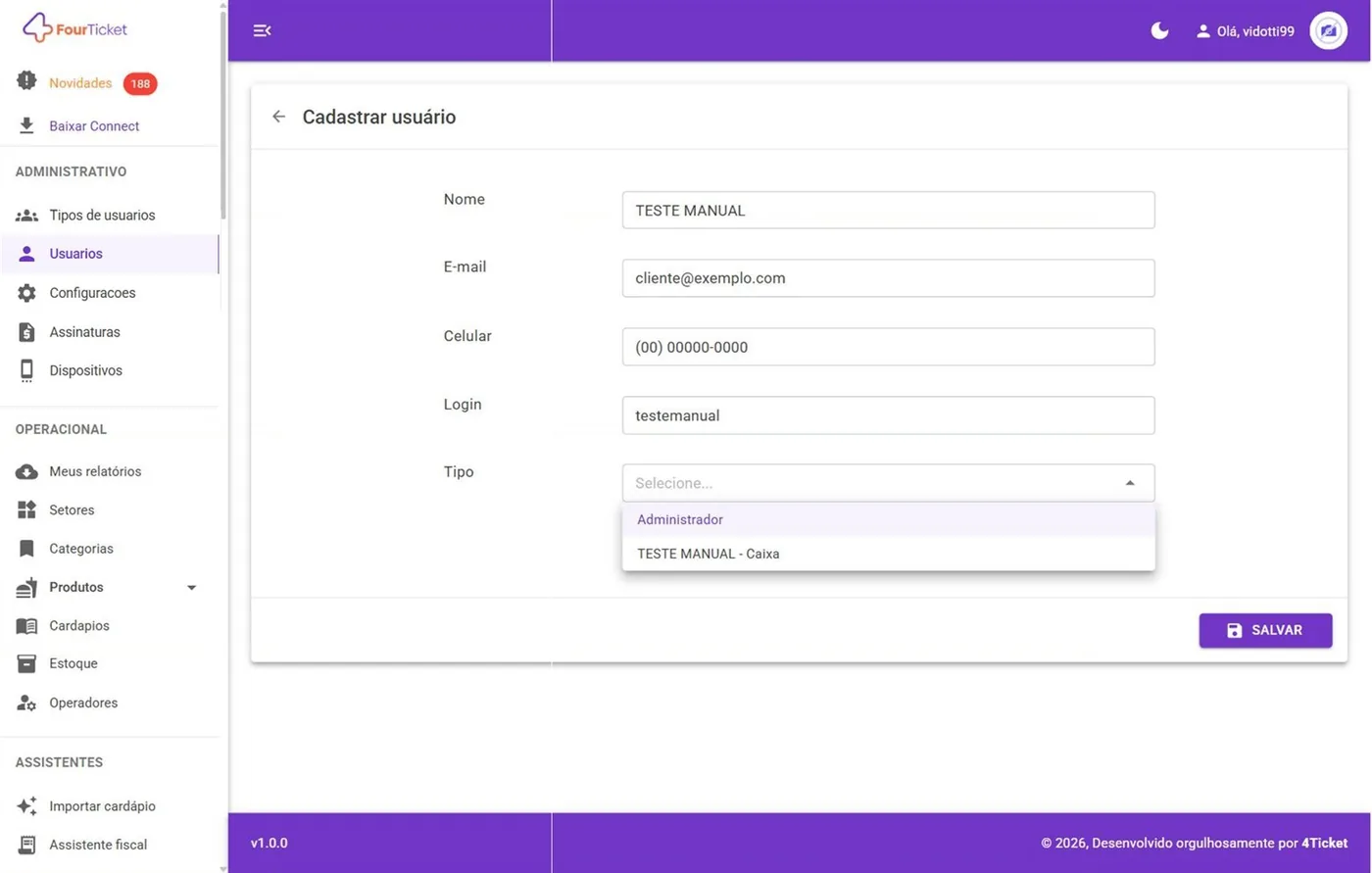Select the Administrador option
The height and width of the screenshot is (873, 1372).
889,519
